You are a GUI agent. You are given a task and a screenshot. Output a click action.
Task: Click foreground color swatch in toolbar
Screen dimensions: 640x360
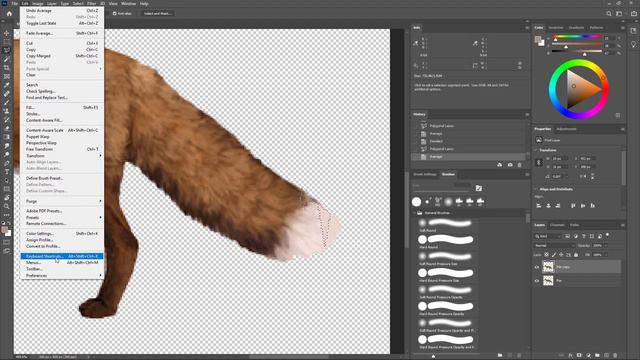pos(5,231)
